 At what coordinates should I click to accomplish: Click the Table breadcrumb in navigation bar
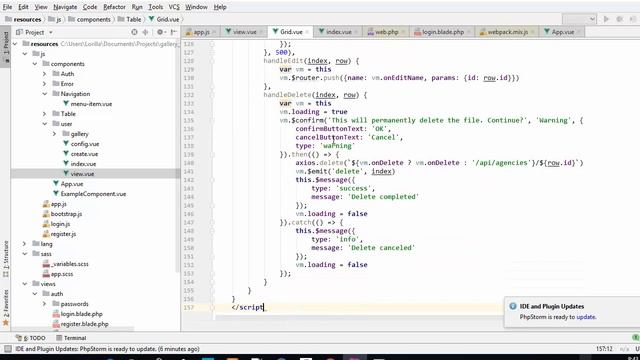point(130,19)
